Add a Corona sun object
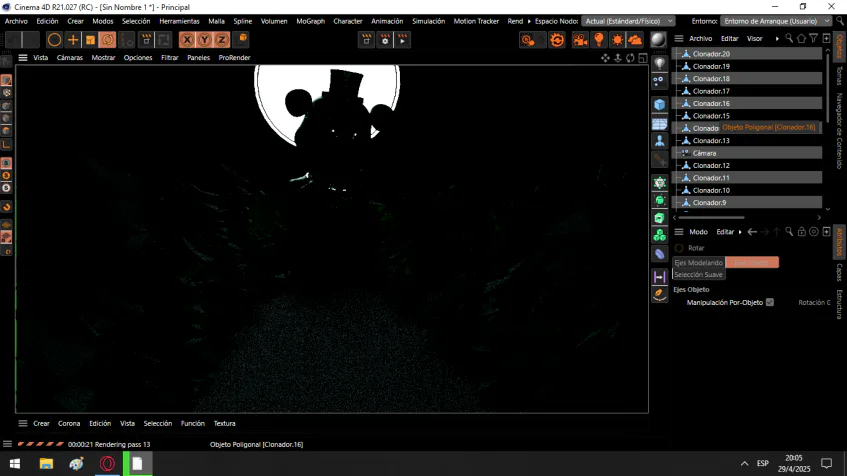This screenshot has width=847, height=476. pyautogui.click(x=617, y=39)
